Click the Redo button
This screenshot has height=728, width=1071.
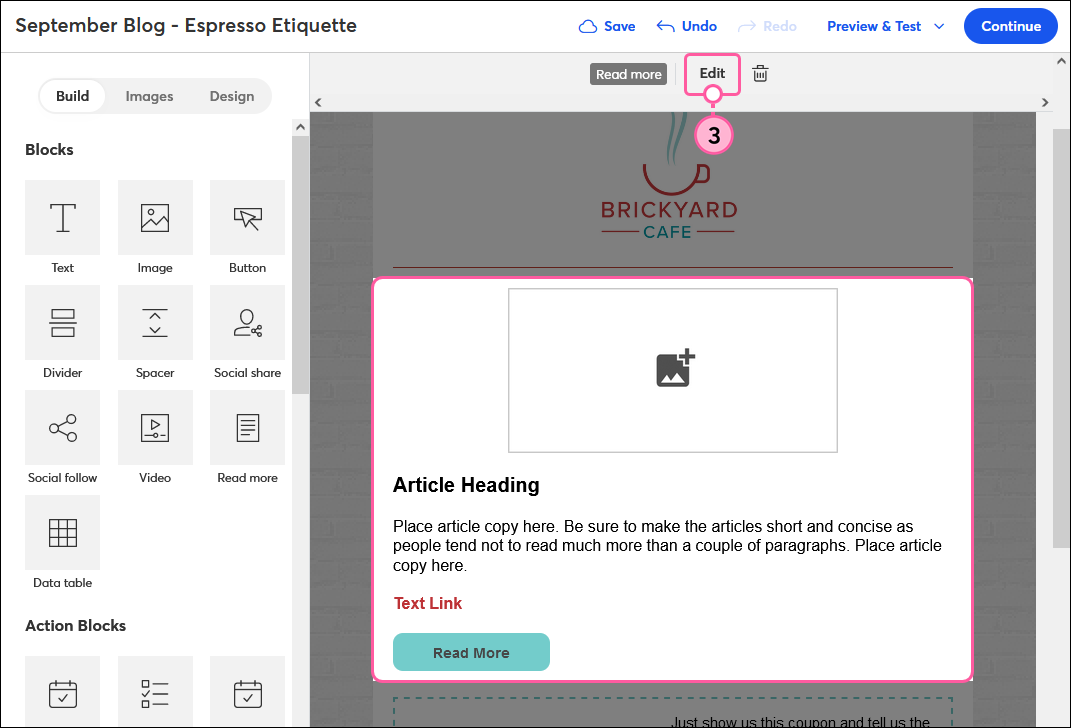click(767, 27)
